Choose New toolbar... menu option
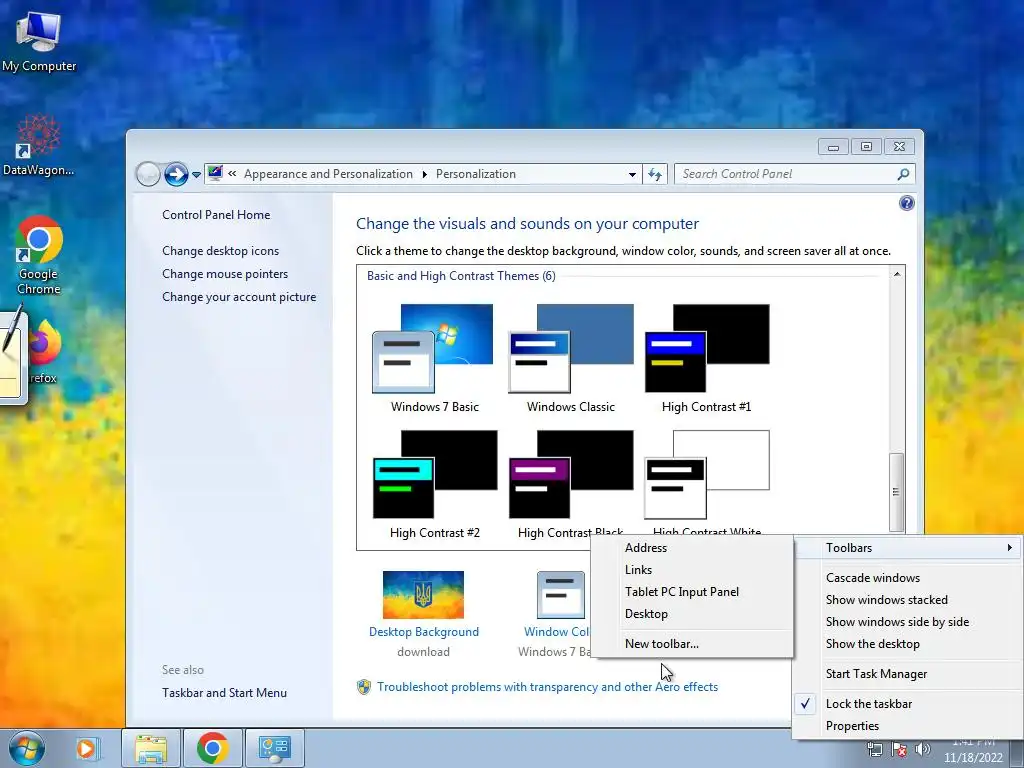 692,644
